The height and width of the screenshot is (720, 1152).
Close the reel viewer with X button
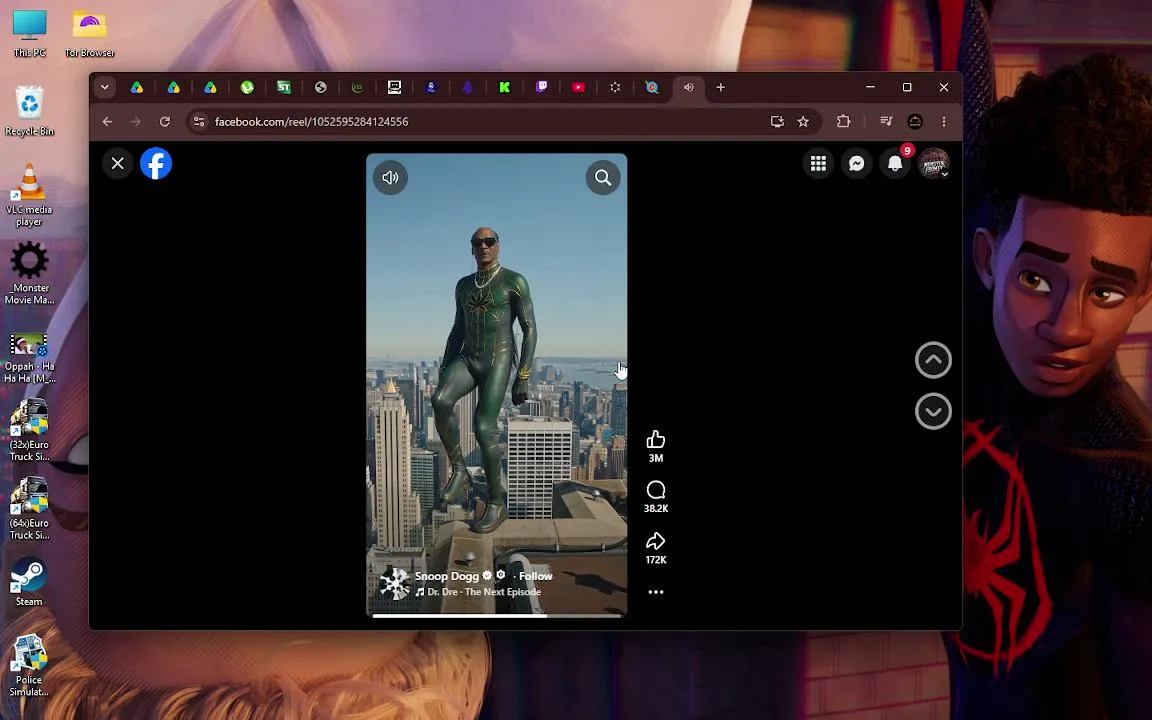[118, 163]
